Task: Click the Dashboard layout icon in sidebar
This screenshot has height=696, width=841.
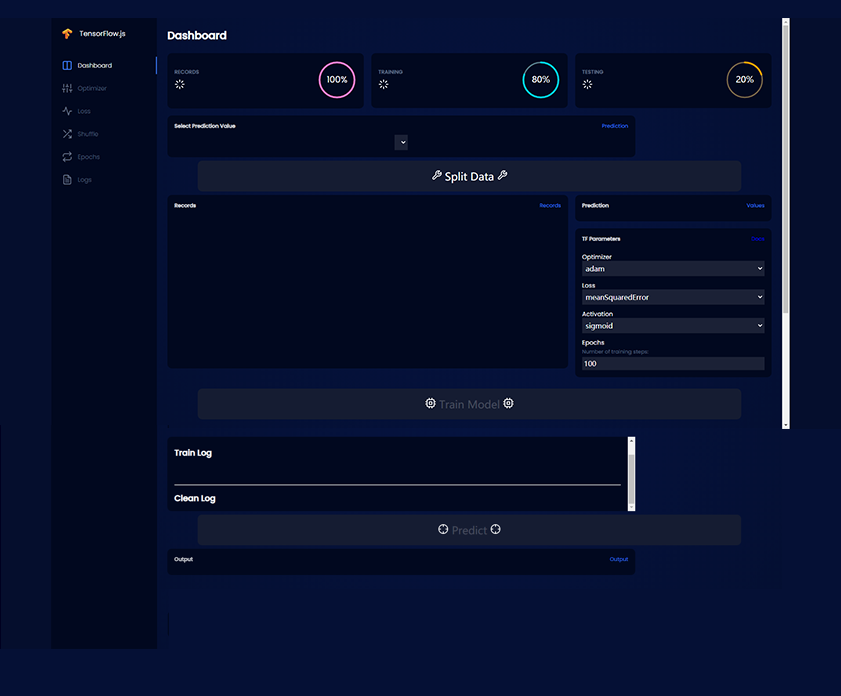Action: (x=67, y=66)
